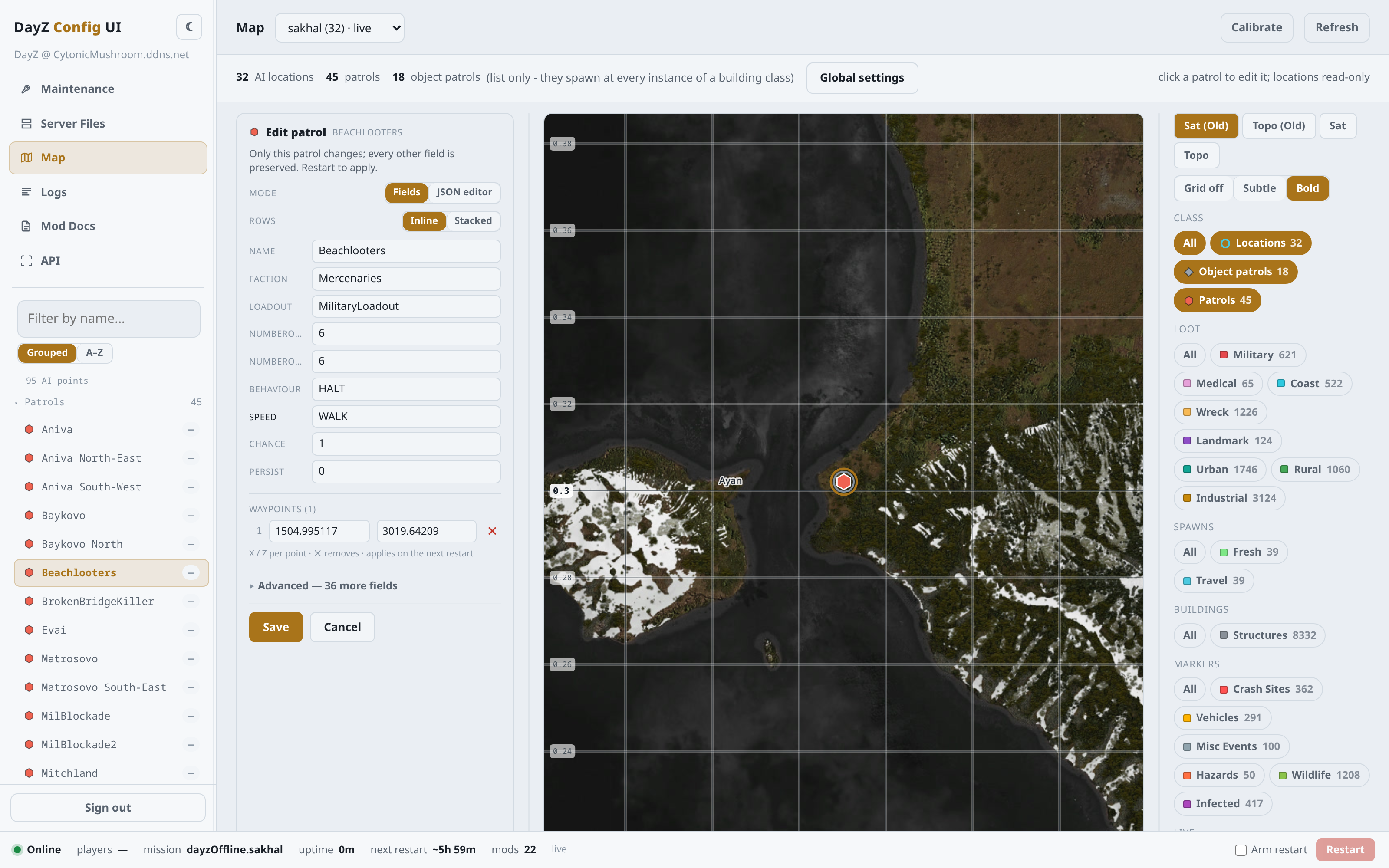Expand Advanced — 36 more fields
The height and width of the screenshot is (868, 1389).
(x=323, y=585)
